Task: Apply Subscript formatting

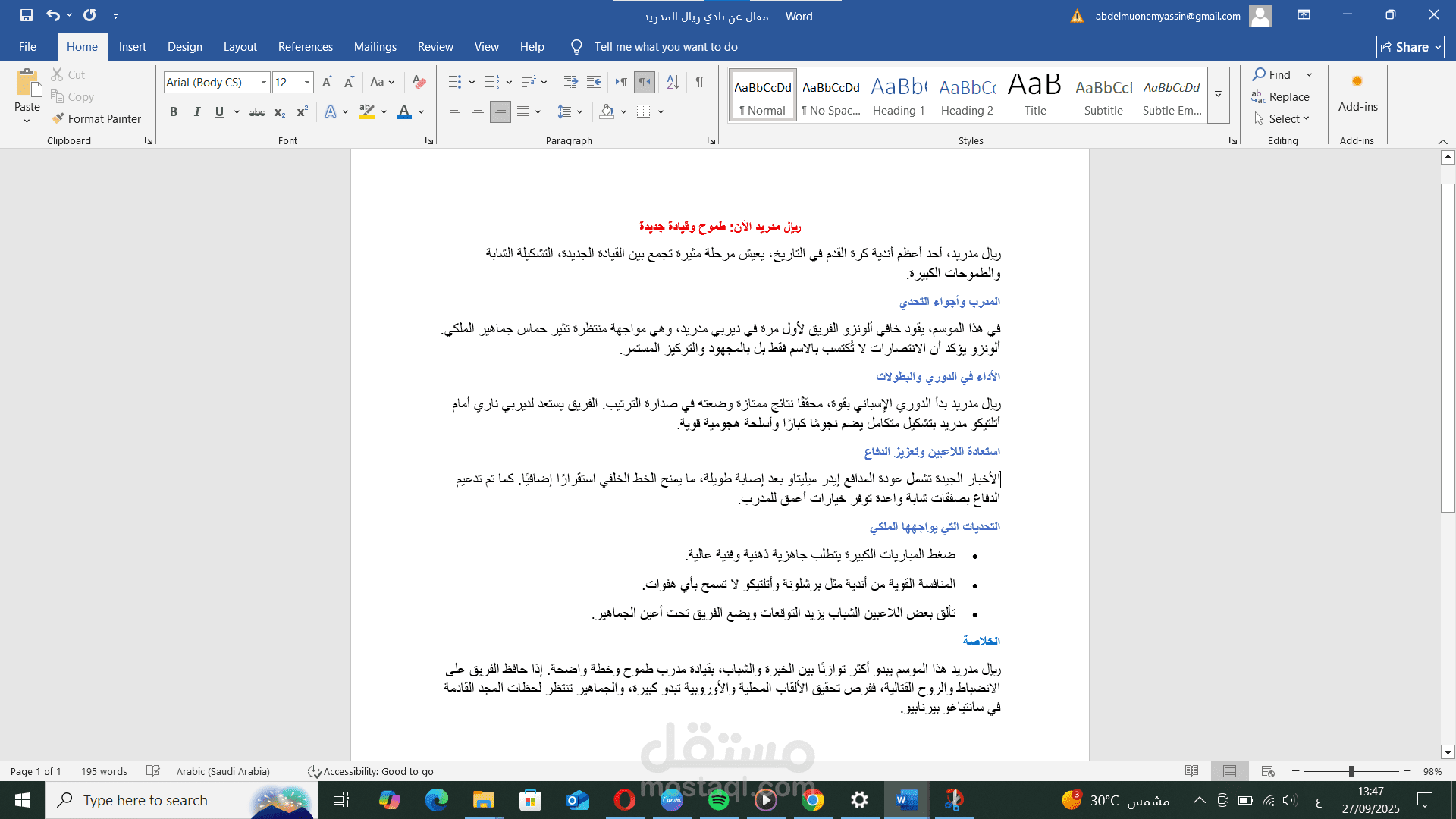Action: (280, 112)
